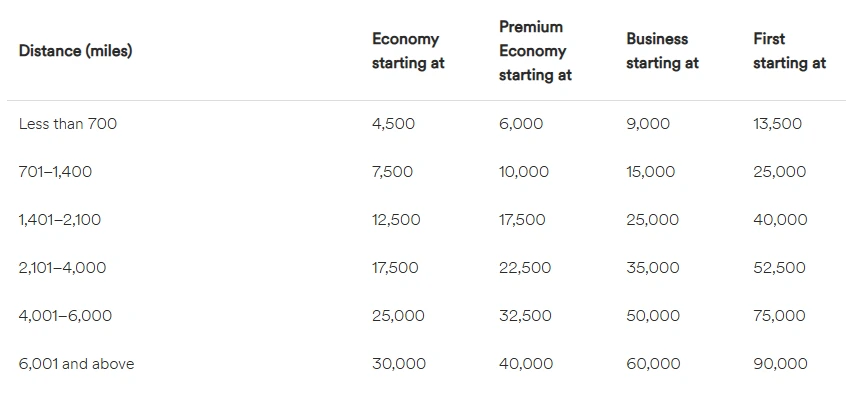This screenshot has width=846, height=397.
Task: Click the Distance (miles) column header
Action: click(76, 51)
